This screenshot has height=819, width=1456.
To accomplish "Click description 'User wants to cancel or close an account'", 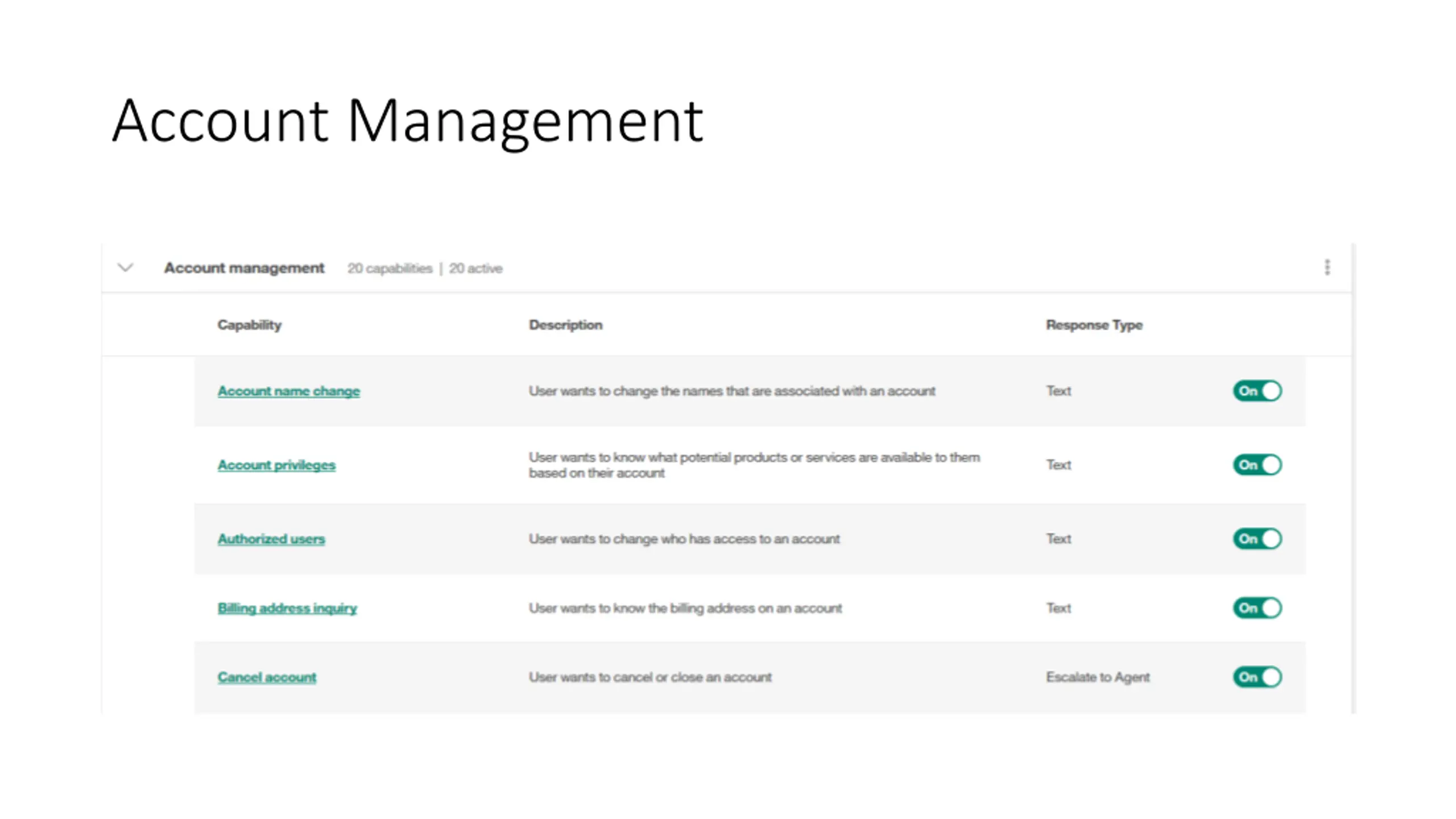I will click(650, 677).
